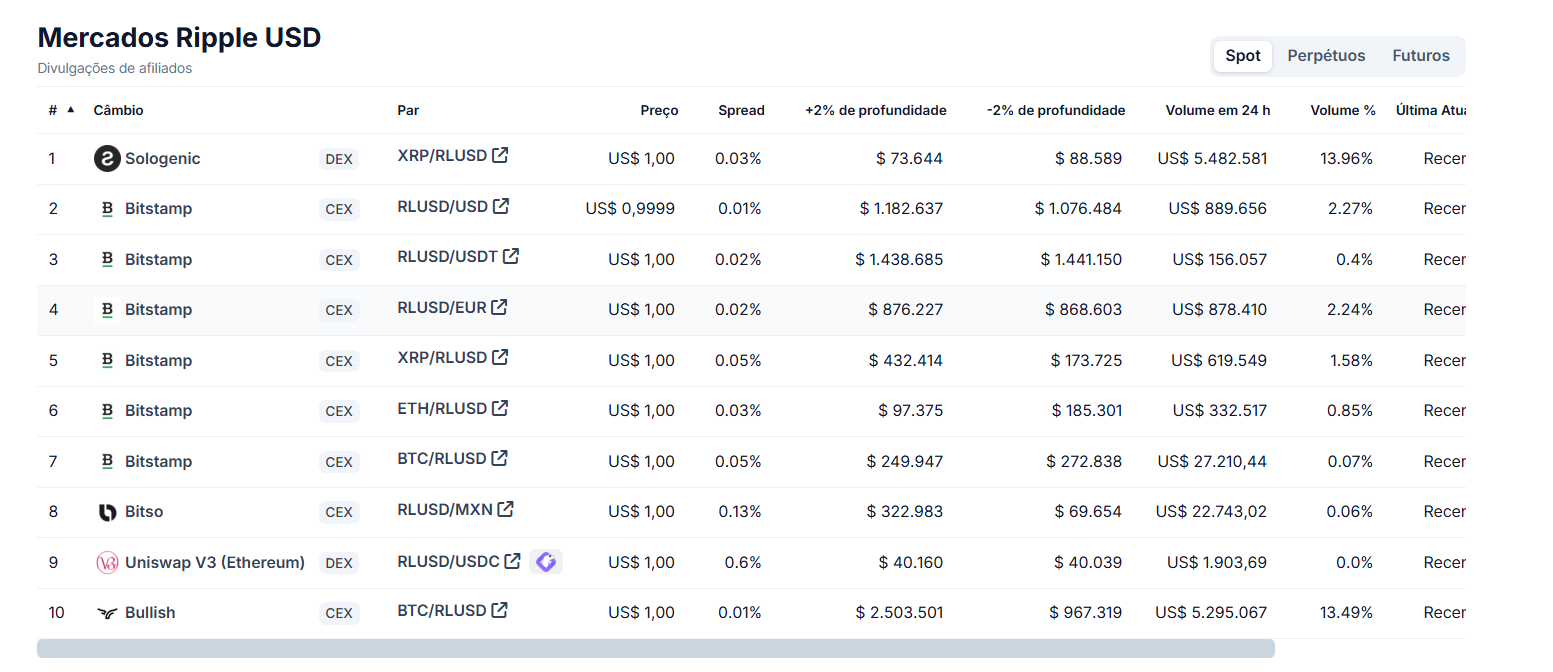The width and height of the screenshot is (1553, 672).
Task: Open external link icon next to ETH/RLUSD
Action: 501,407
